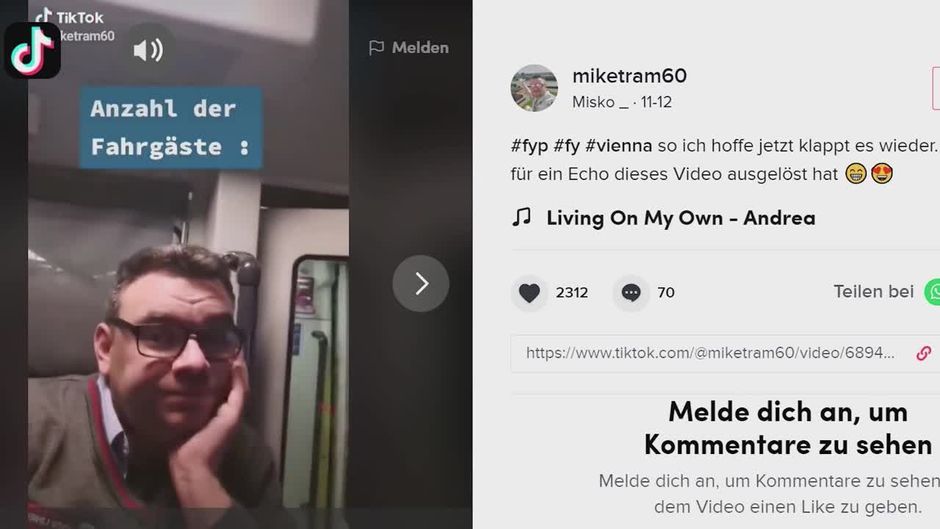The image size is (940, 529).
Task: Go to the next video with the arrow
Action: click(421, 283)
